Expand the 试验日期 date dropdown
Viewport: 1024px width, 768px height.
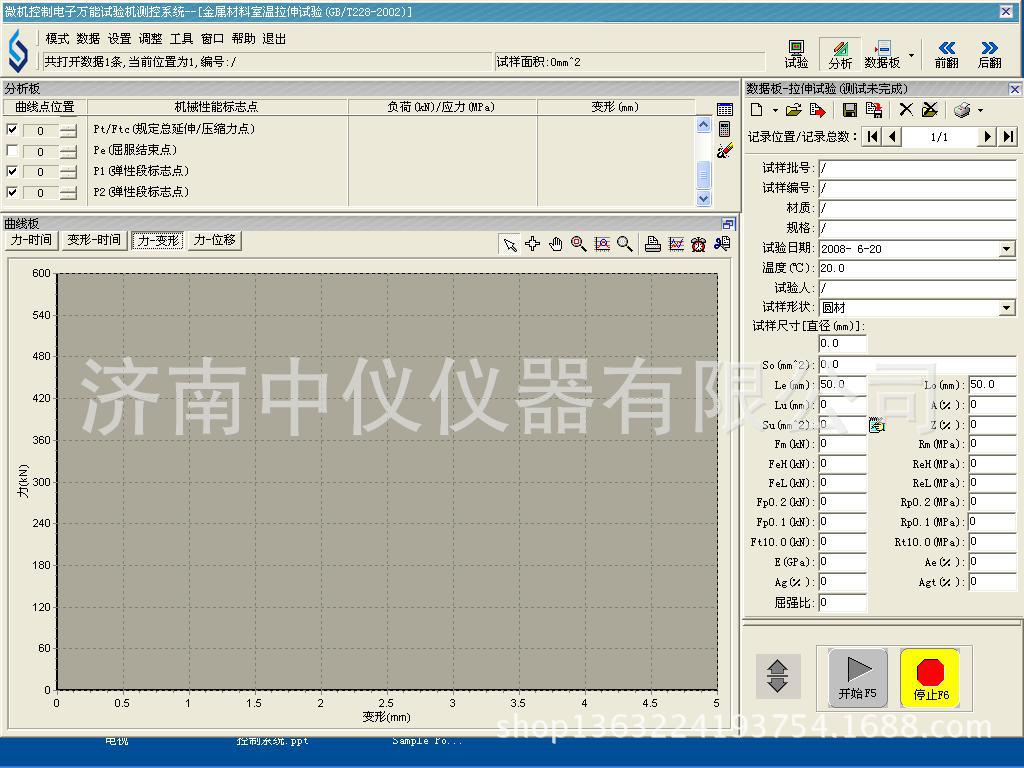click(1006, 249)
